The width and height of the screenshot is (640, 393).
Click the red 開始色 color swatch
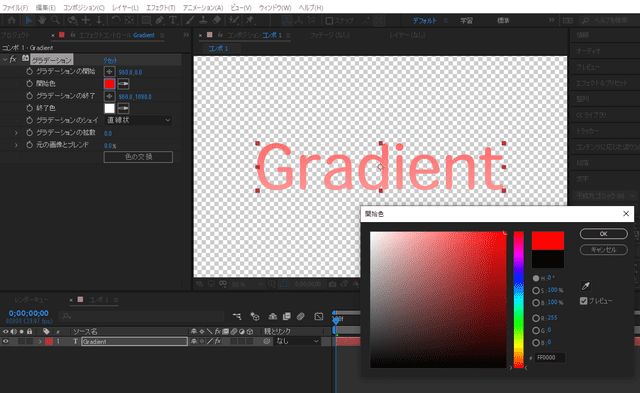coord(109,84)
